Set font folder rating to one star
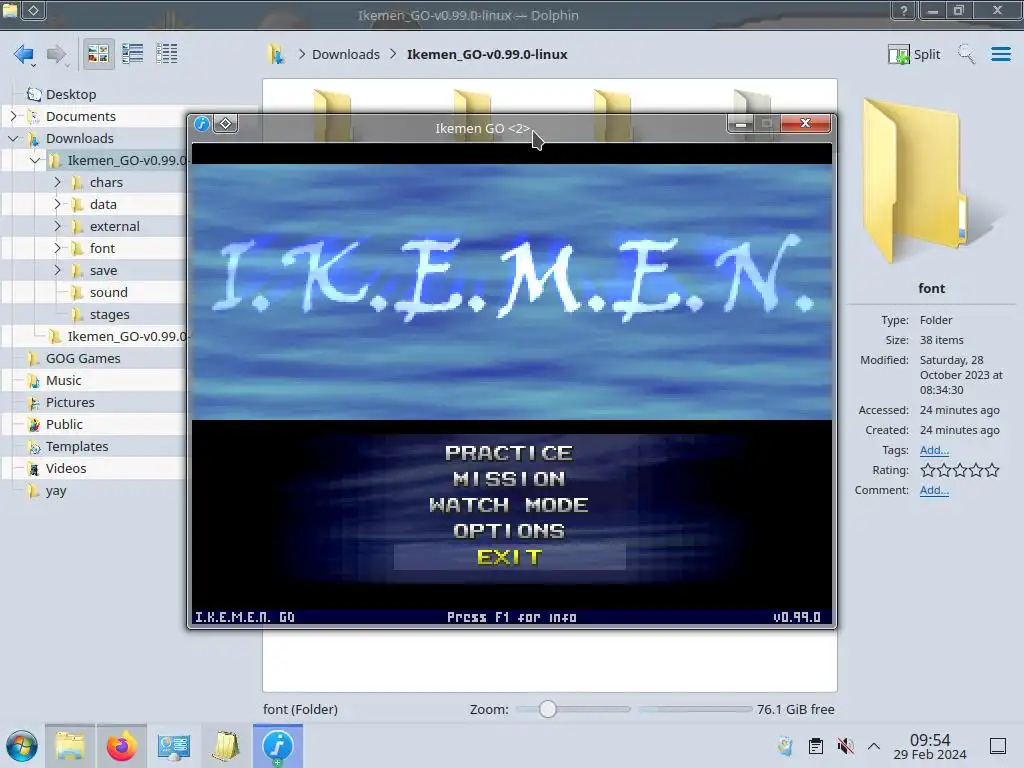1024x768 pixels. pos(927,470)
